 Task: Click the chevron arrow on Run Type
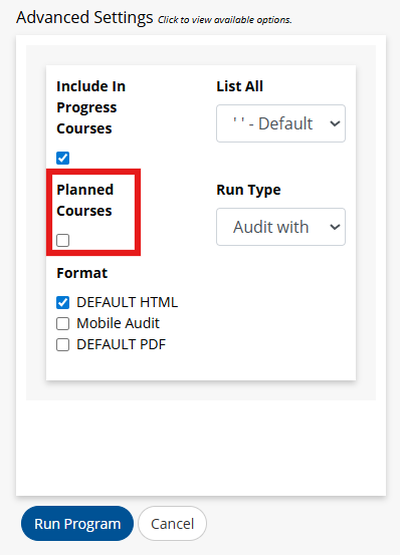[x=335, y=227]
